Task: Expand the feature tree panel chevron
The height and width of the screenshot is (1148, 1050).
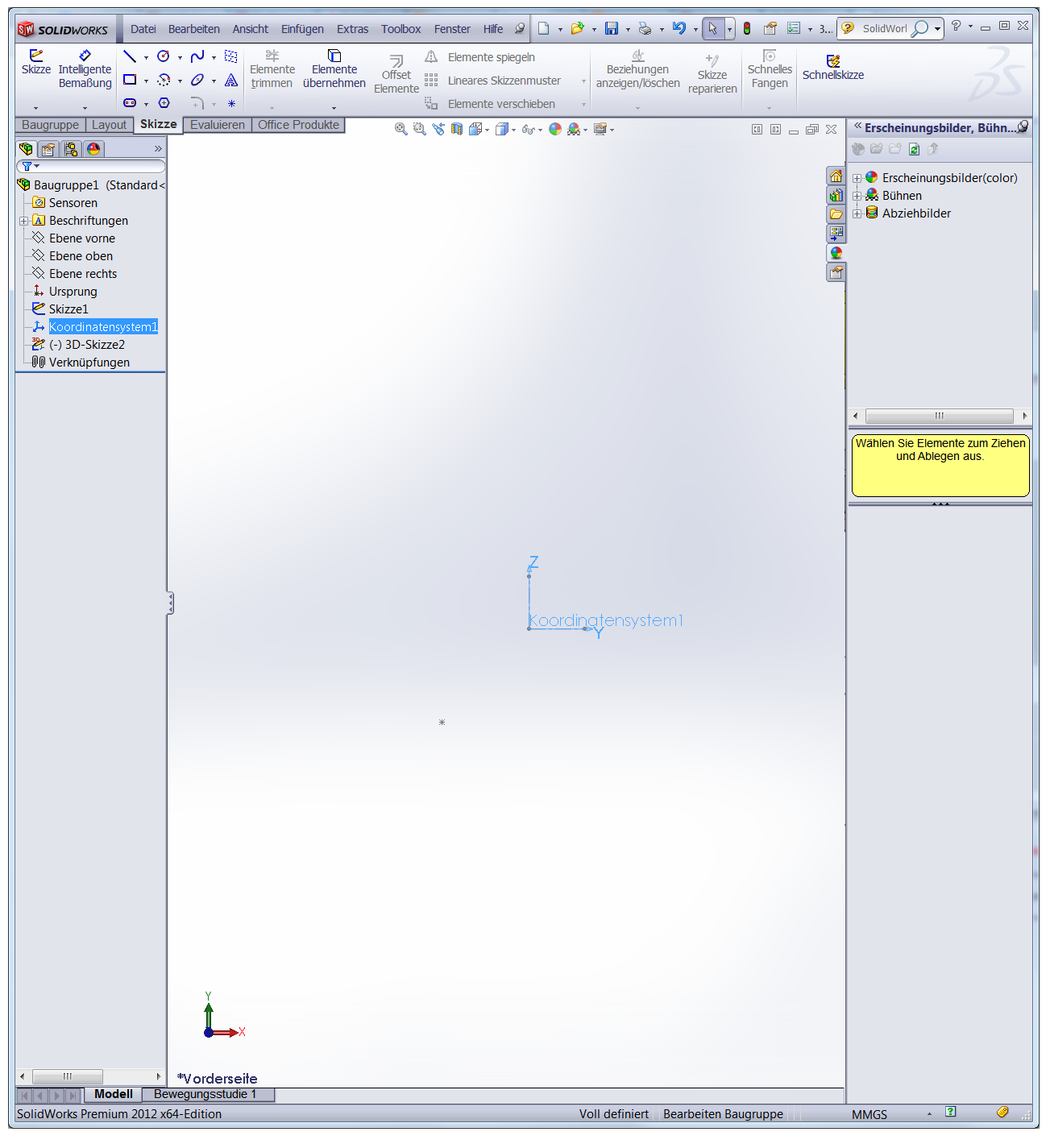Action: point(158,149)
